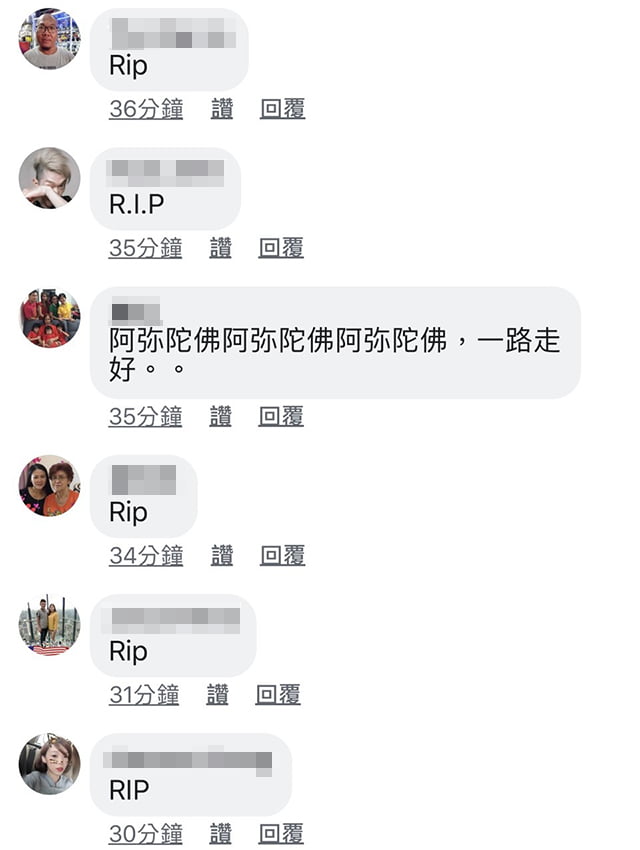Open the 30分鐘 timestamp link
Viewport: 640px width, 850px height.
pyautogui.click(x=146, y=834)
